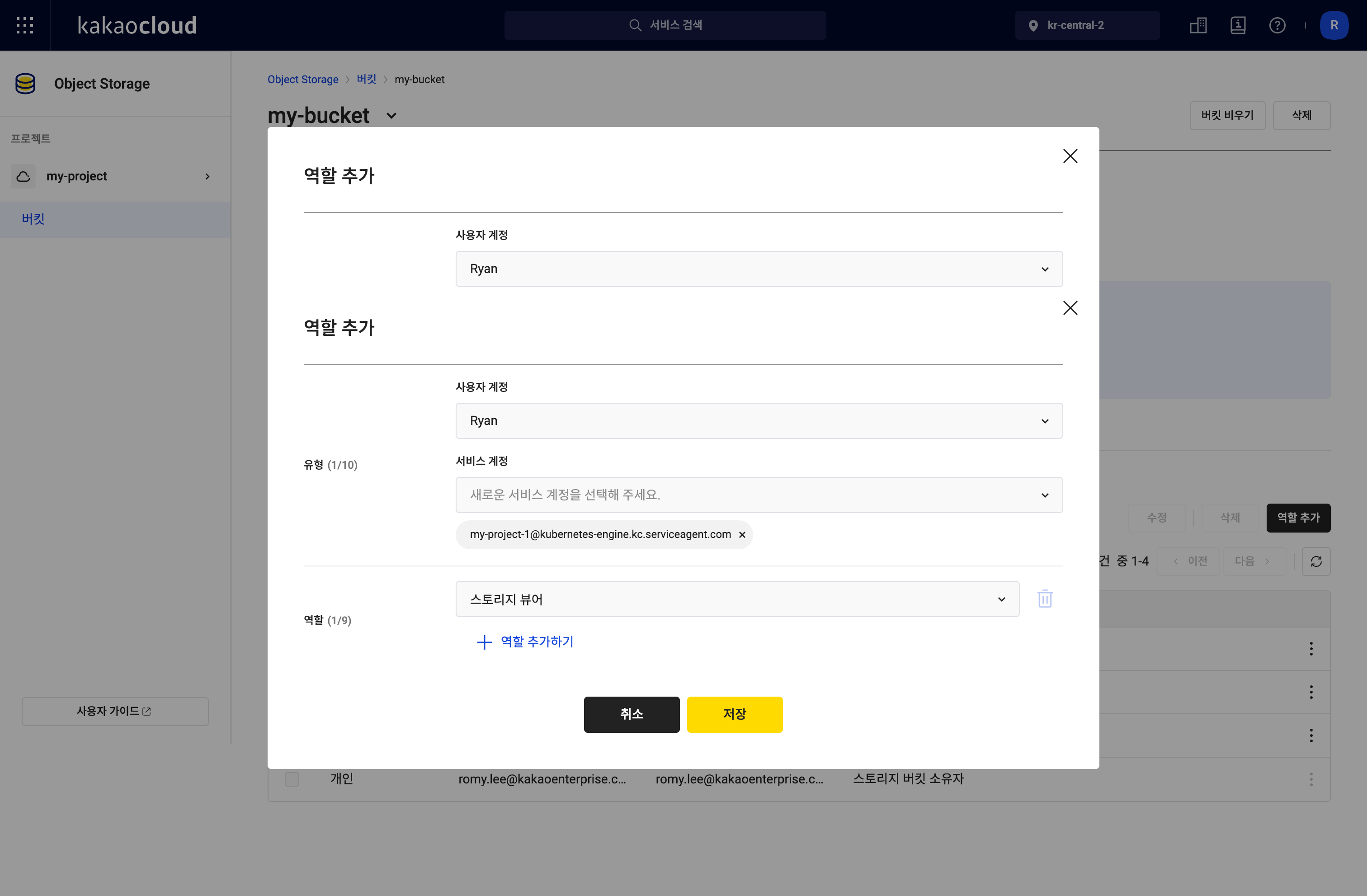Screen dimensions: 1367x896
Task: Open 사용자 가이드 external link
Action: pyautogui.click(x=115, y=711)
